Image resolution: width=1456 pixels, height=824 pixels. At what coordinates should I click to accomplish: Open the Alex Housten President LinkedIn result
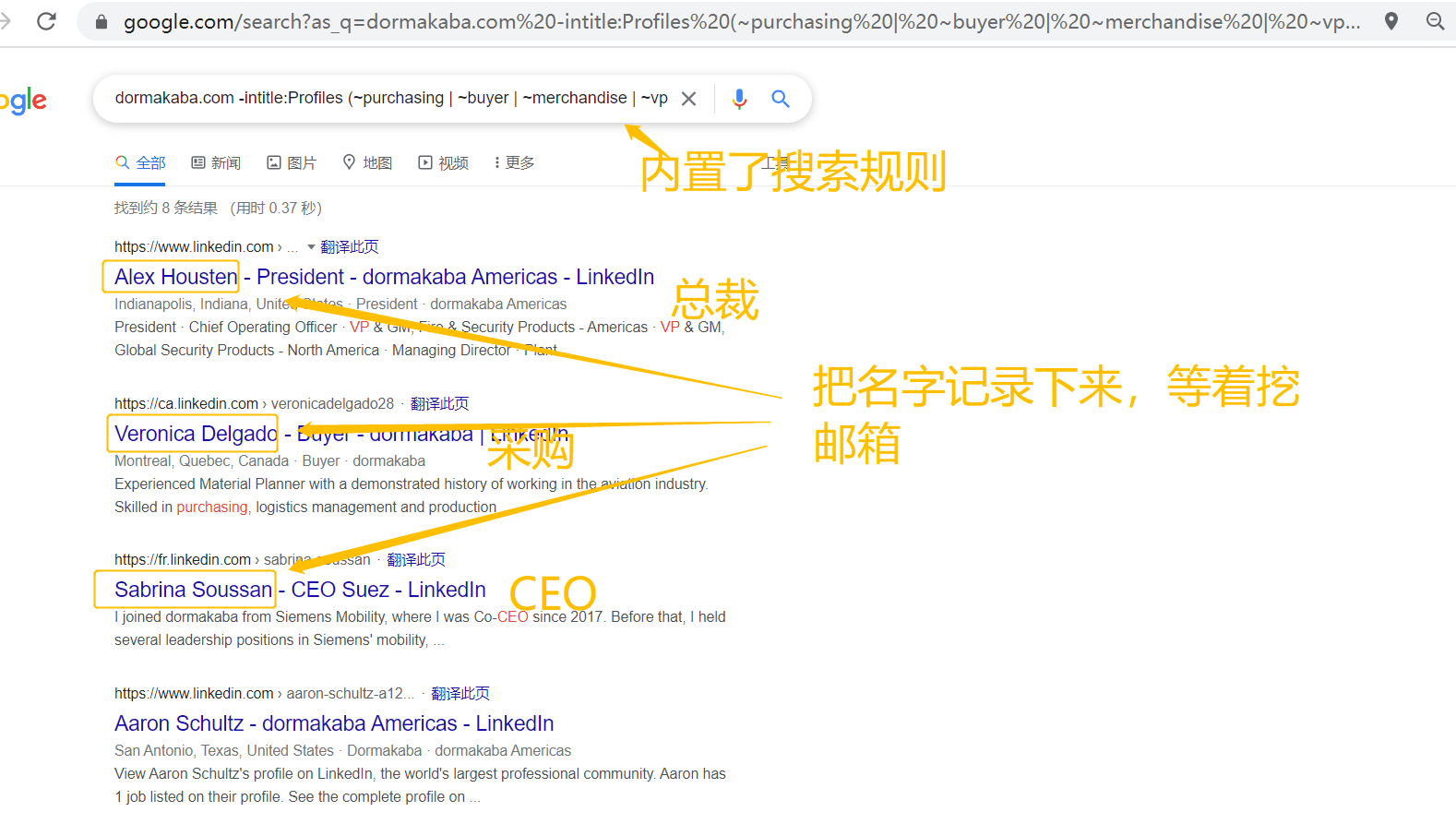(x=384, y=277)
